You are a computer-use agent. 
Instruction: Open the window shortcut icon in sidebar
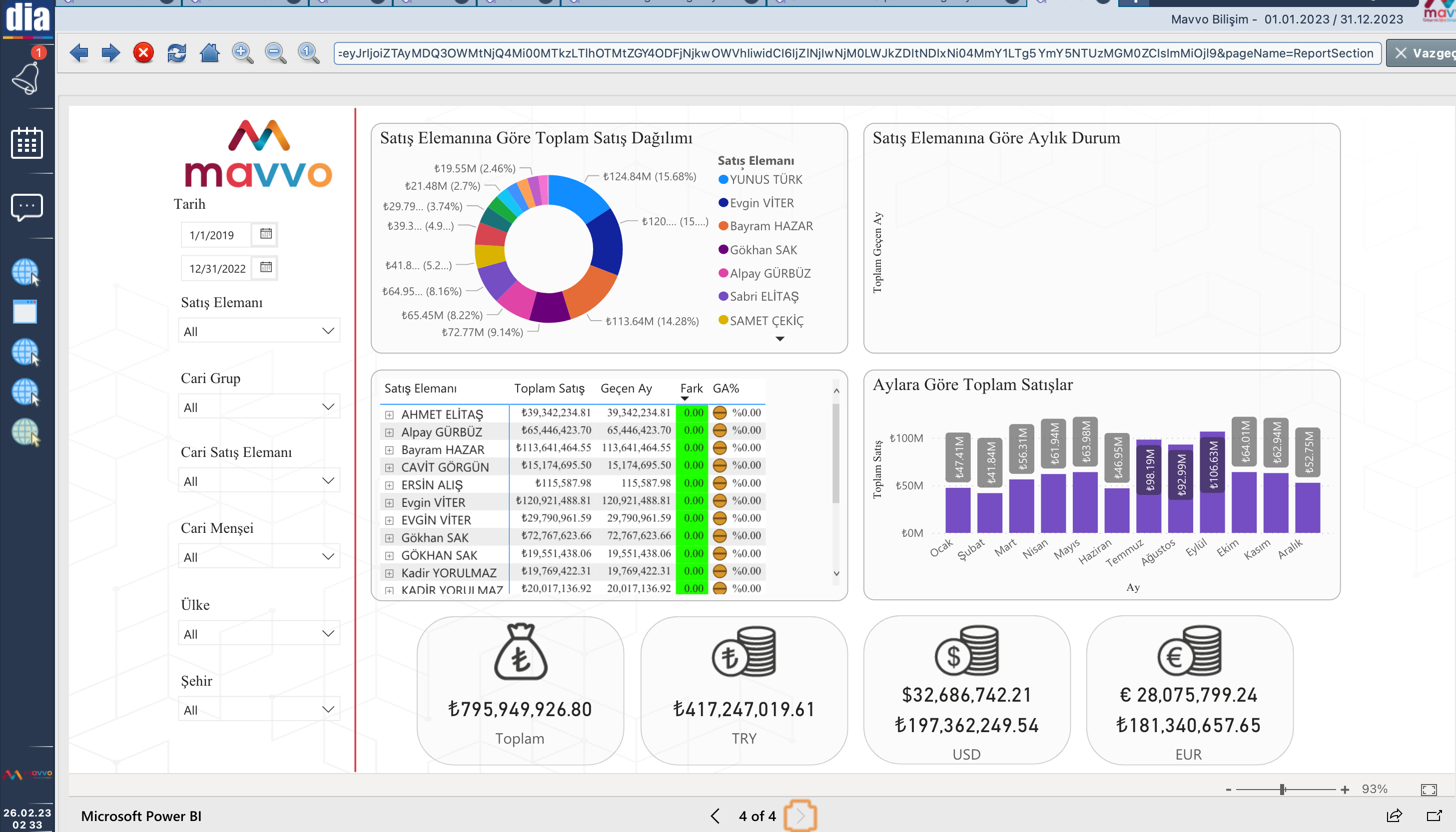click(x=25, y=312)
